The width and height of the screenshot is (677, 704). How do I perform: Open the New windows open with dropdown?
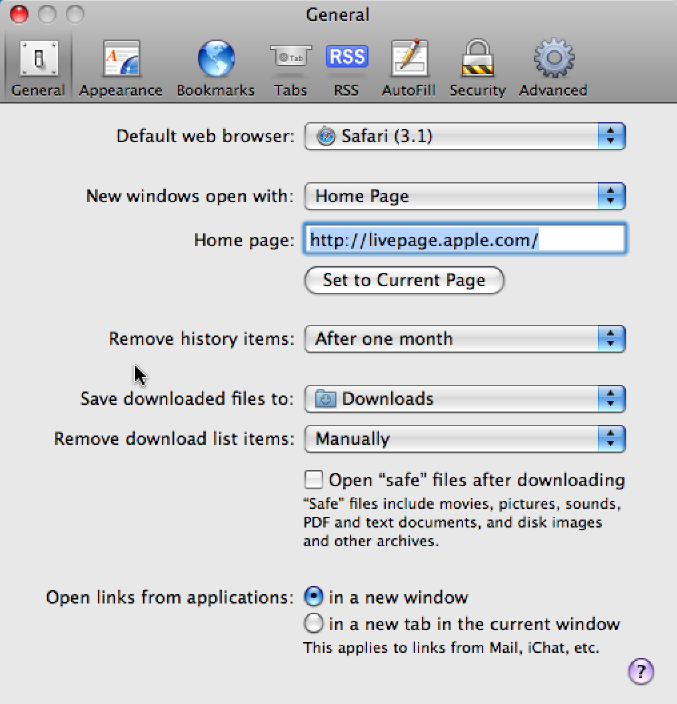coord(465,196)
